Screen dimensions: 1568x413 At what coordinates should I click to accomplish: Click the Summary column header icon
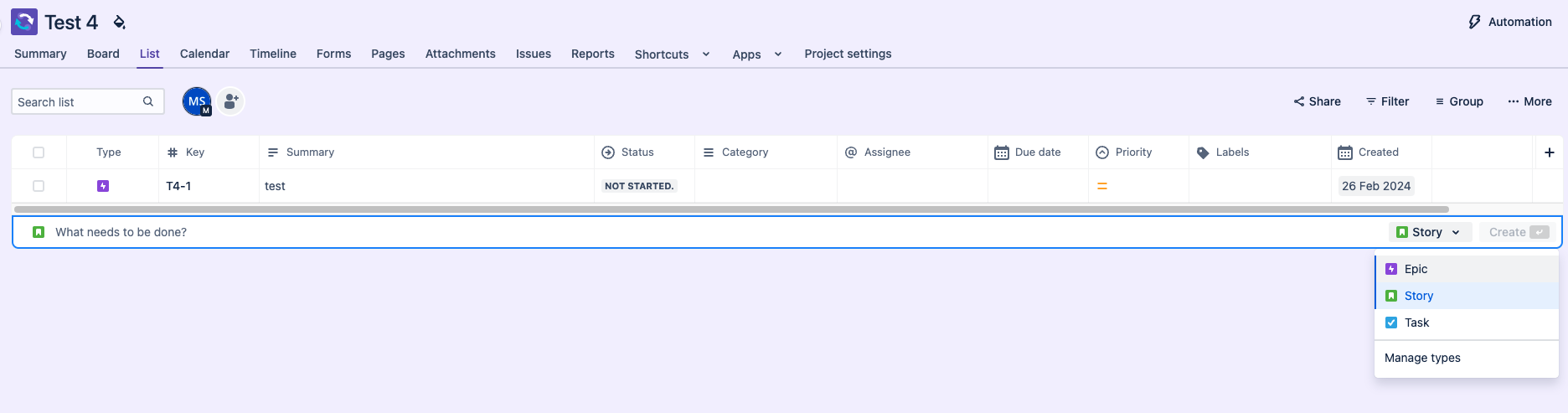[x=272, y=152]
